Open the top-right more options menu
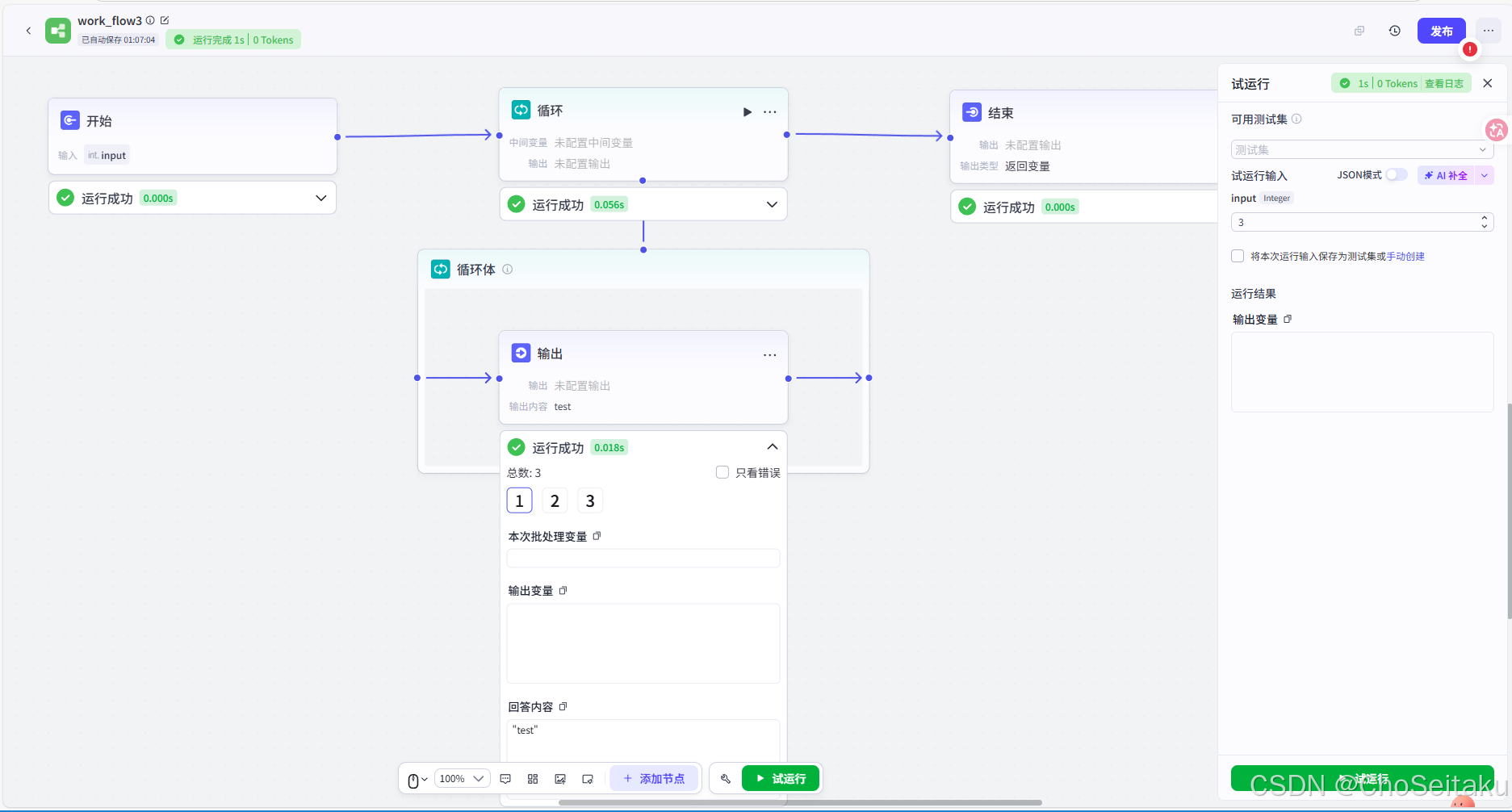Image resolution: width=1512 pixels, height=812 pixels. pos(1489,31)
